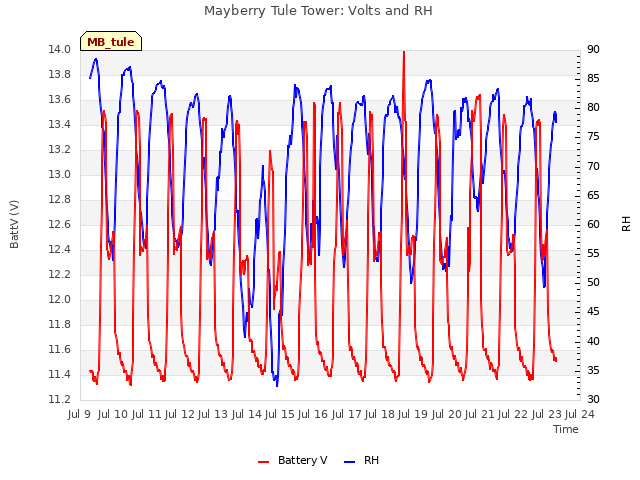Click the Jul 15 date tick label
Image resolution: width=640 pixels, height=480 pixels.
point(279,414)
